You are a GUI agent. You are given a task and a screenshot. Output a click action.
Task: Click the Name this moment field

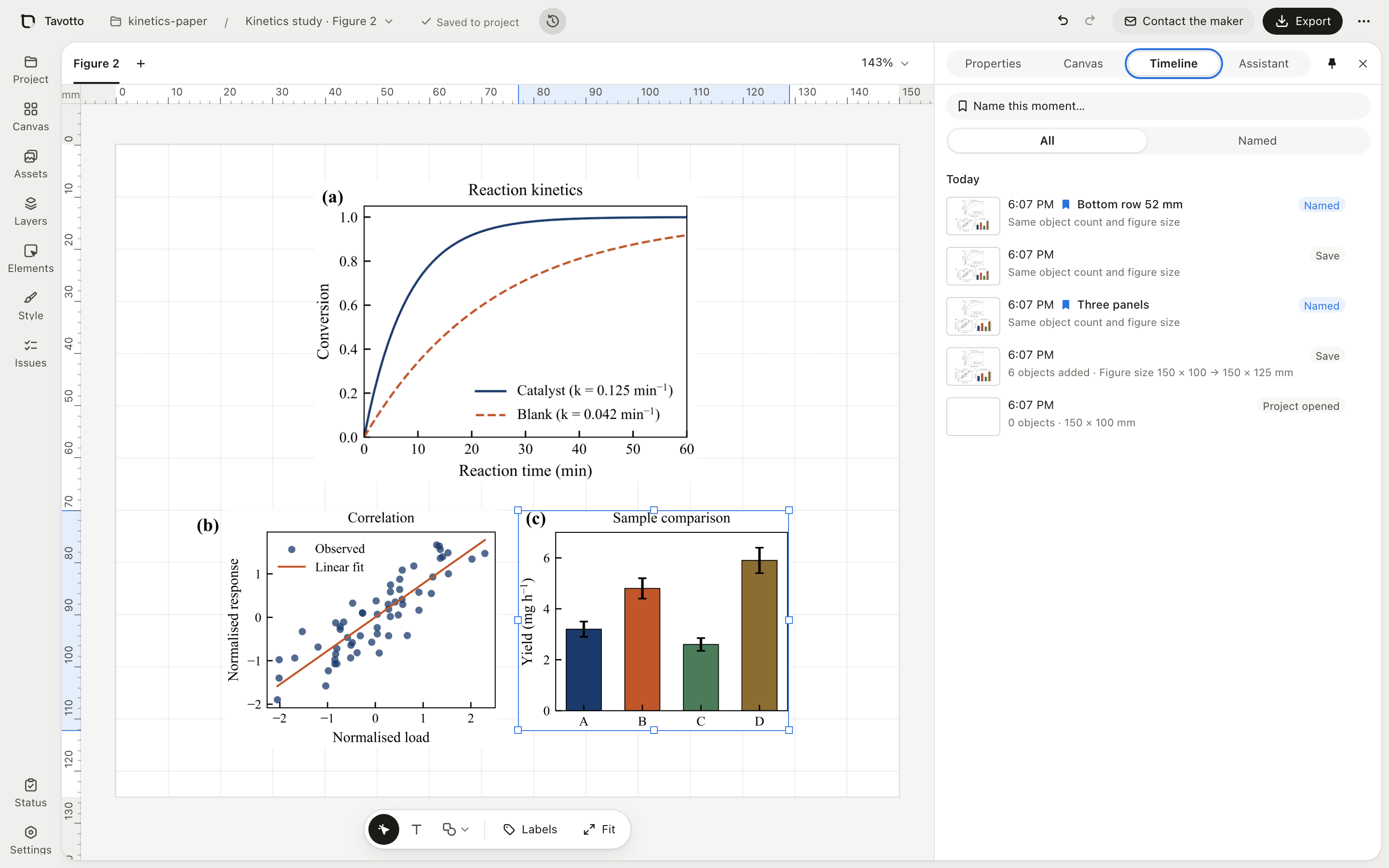point(1157,106)
